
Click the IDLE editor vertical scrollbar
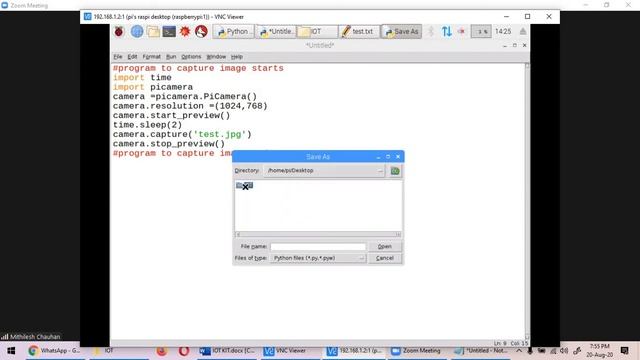pos(527,201)
